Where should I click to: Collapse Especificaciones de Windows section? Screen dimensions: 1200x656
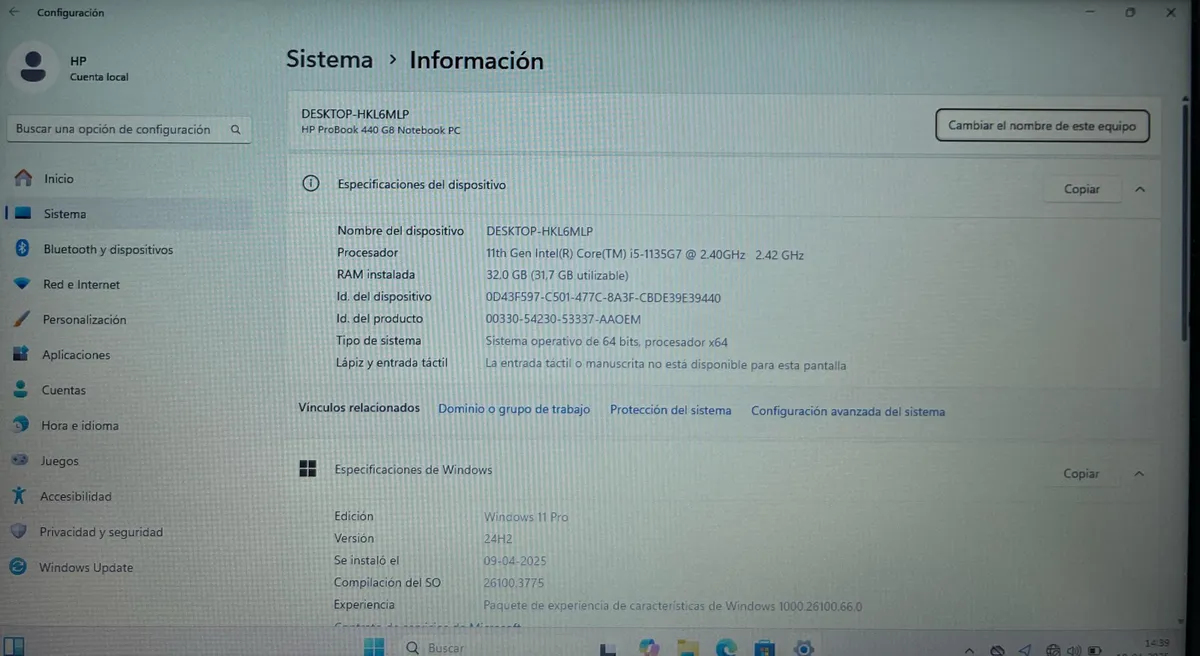pos(1140,474)
